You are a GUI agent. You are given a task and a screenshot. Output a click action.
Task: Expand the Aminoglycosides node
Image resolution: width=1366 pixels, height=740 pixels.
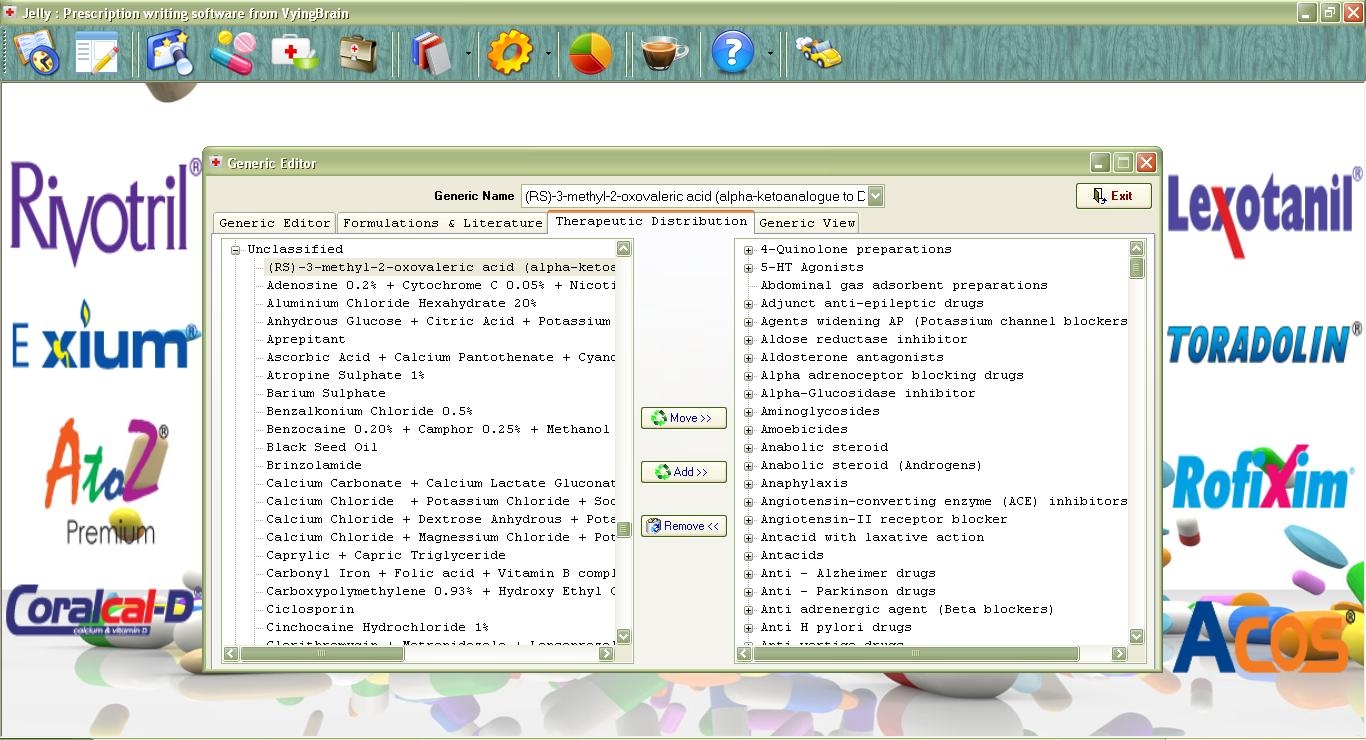point(748,412)
